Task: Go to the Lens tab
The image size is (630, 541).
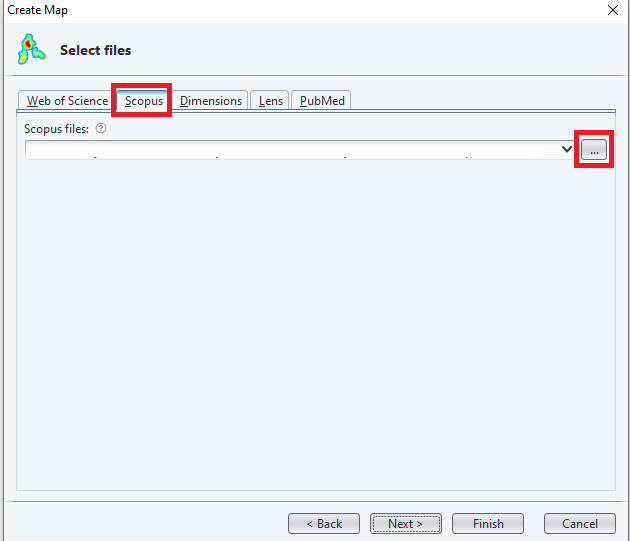Action: click(x=271, y=101)
